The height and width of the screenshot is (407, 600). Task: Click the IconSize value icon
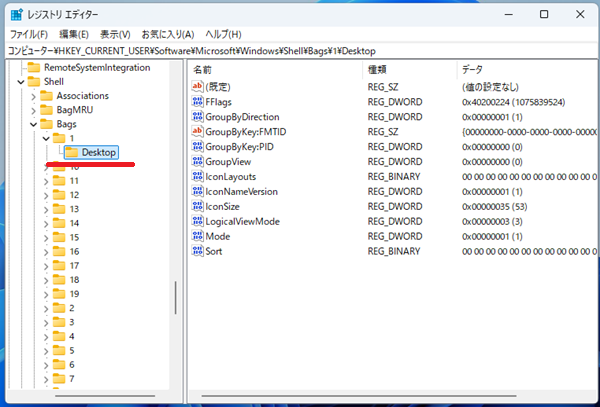pos(197,206)
